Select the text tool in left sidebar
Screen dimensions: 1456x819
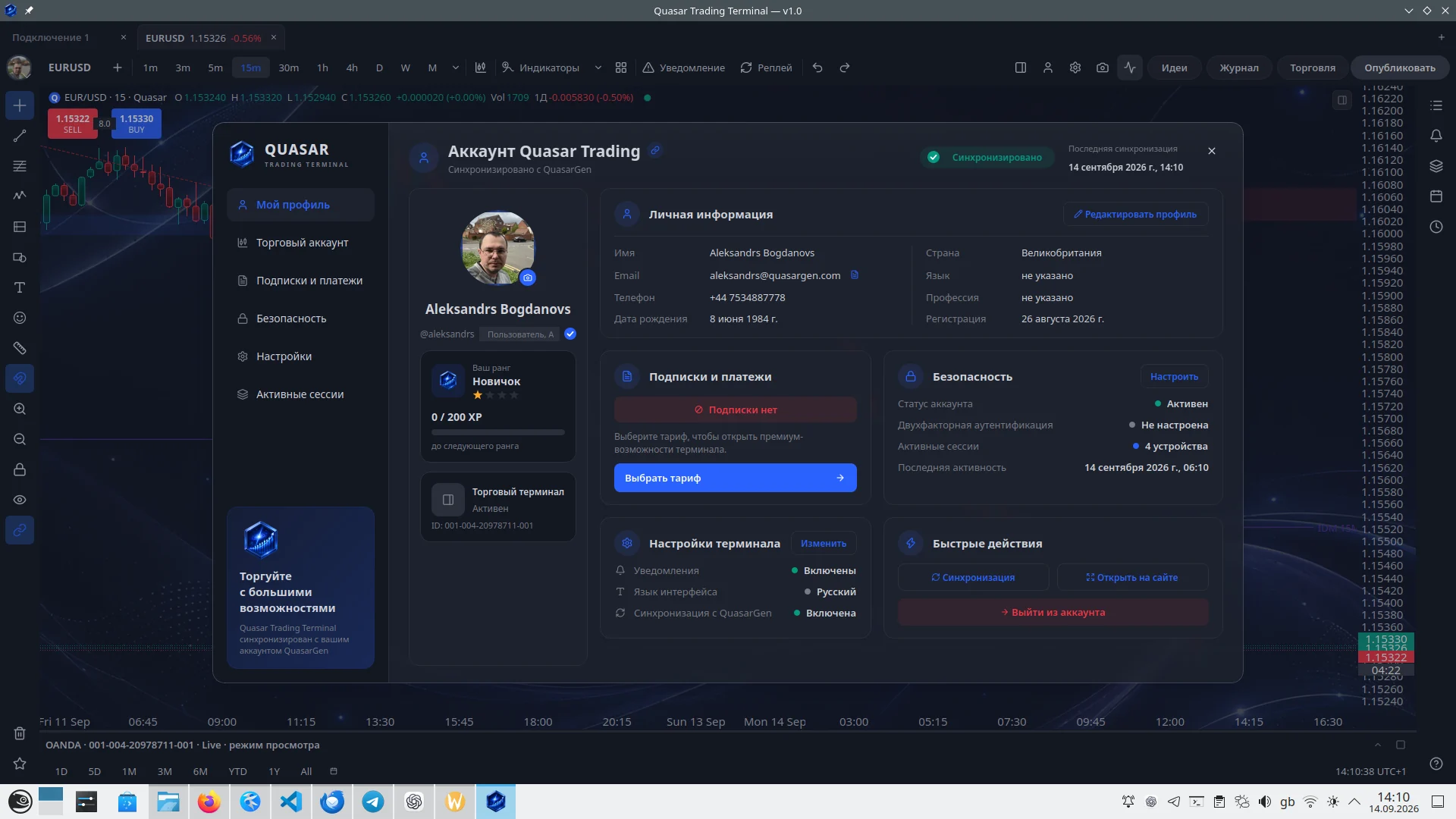20,287
